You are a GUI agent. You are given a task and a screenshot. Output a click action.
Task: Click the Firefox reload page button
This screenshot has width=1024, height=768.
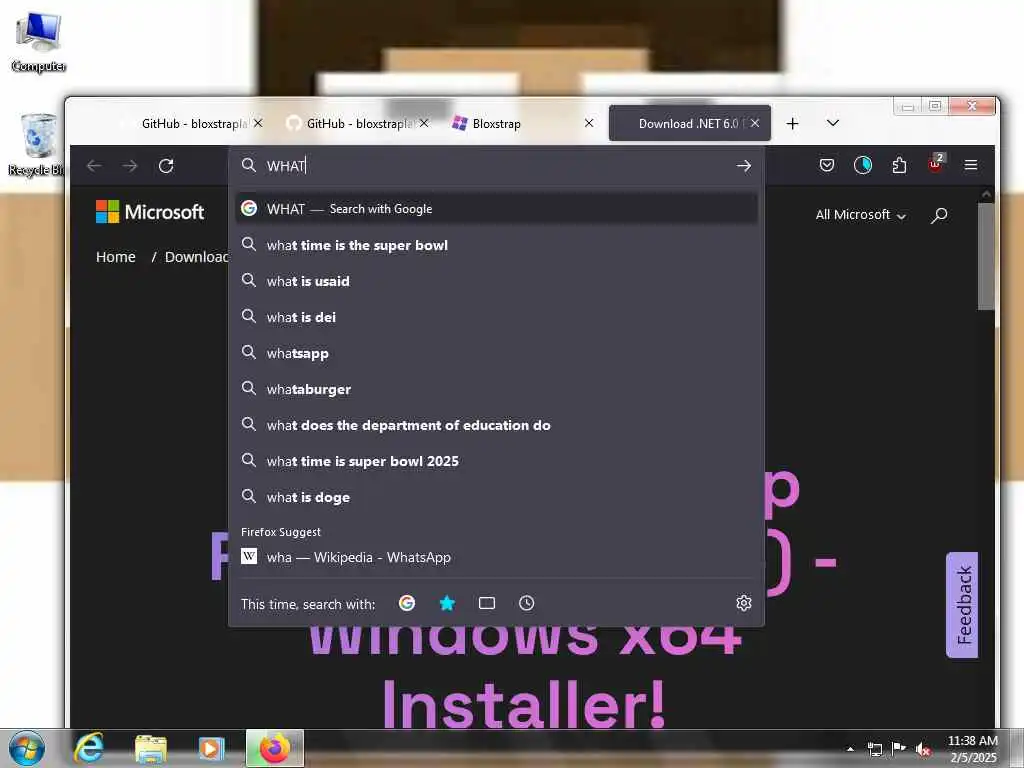166,166
